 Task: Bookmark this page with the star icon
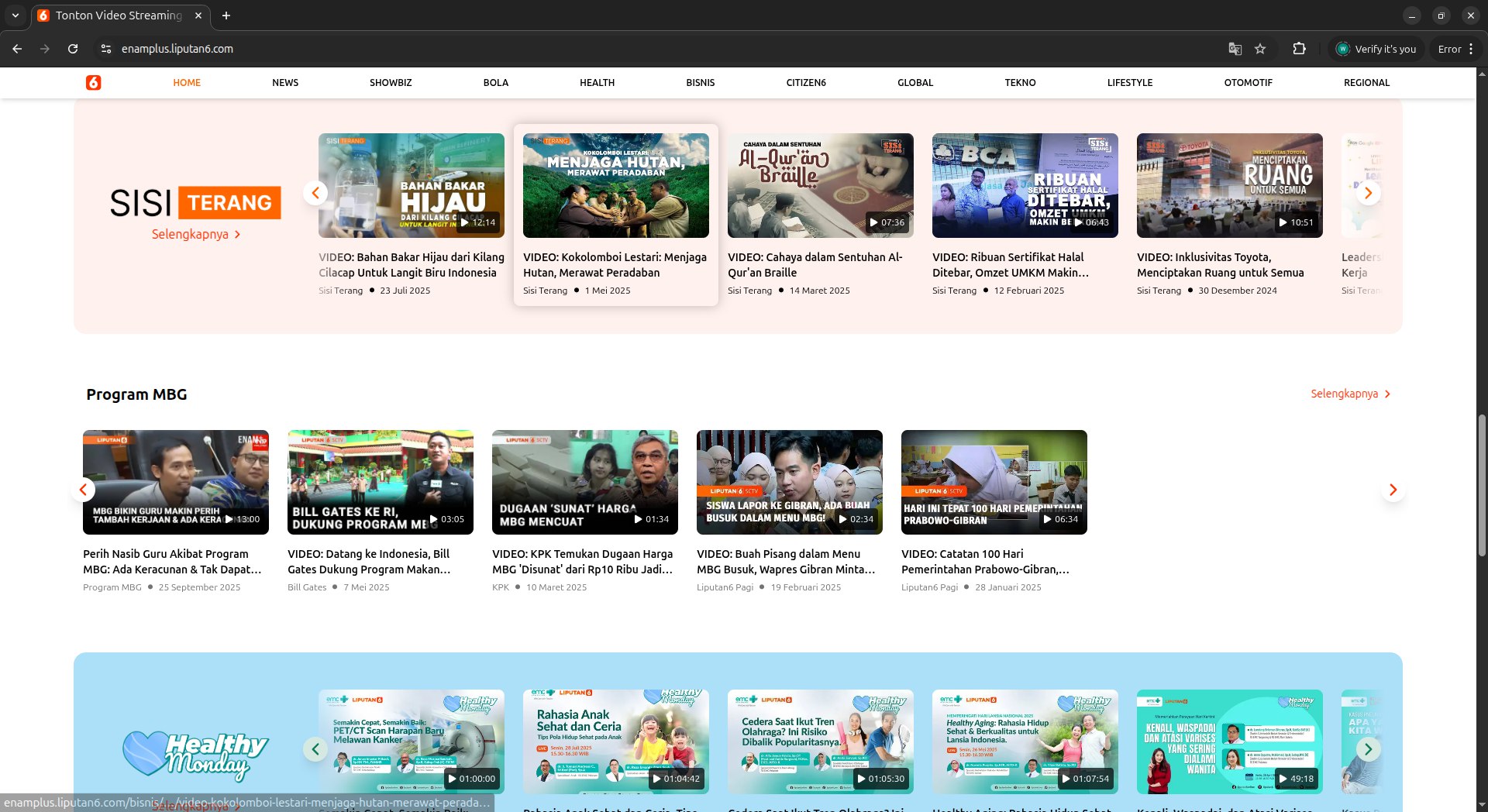[1260, 49]
